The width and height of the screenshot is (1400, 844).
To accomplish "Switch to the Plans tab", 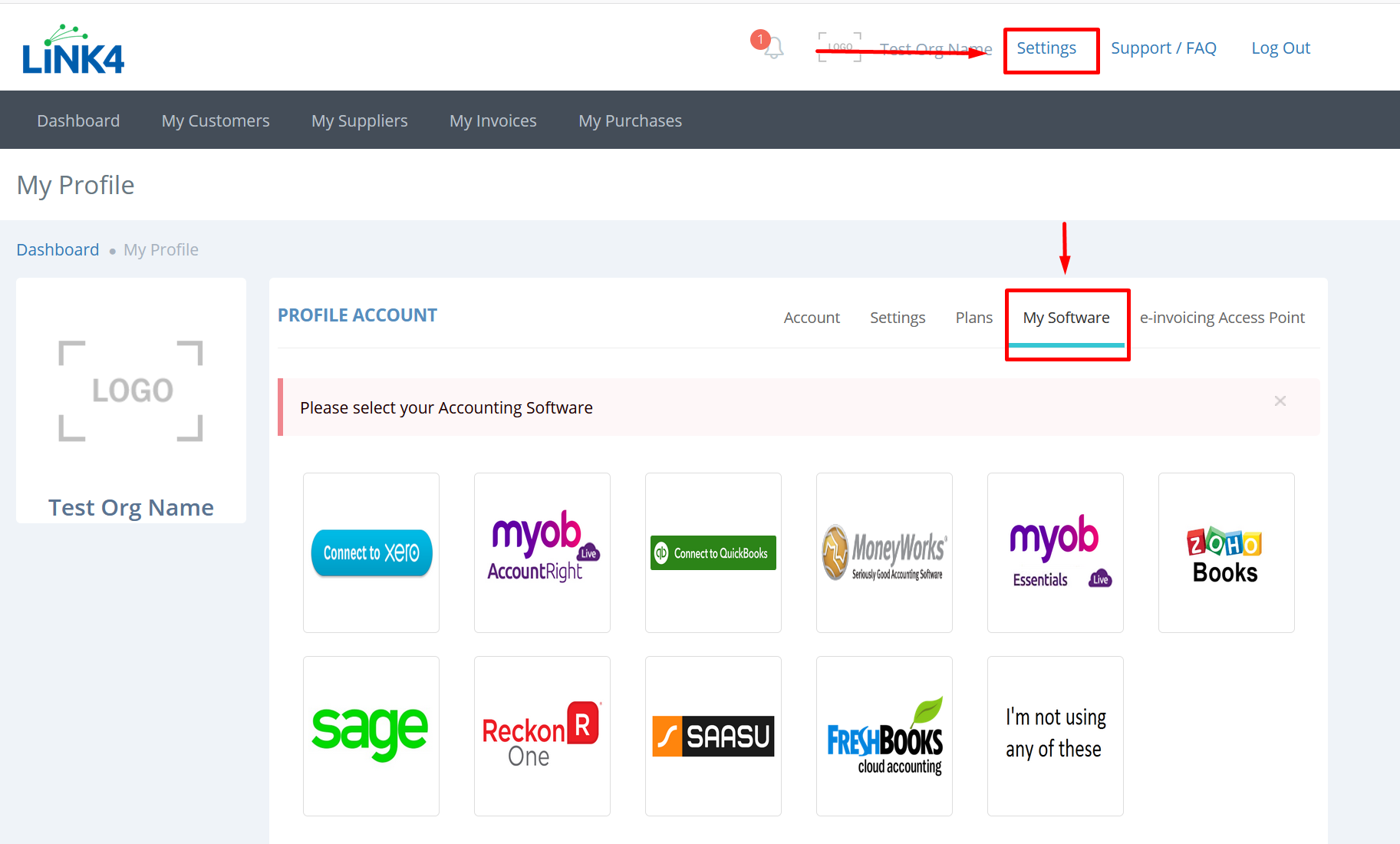I will [x=974, y=318].
